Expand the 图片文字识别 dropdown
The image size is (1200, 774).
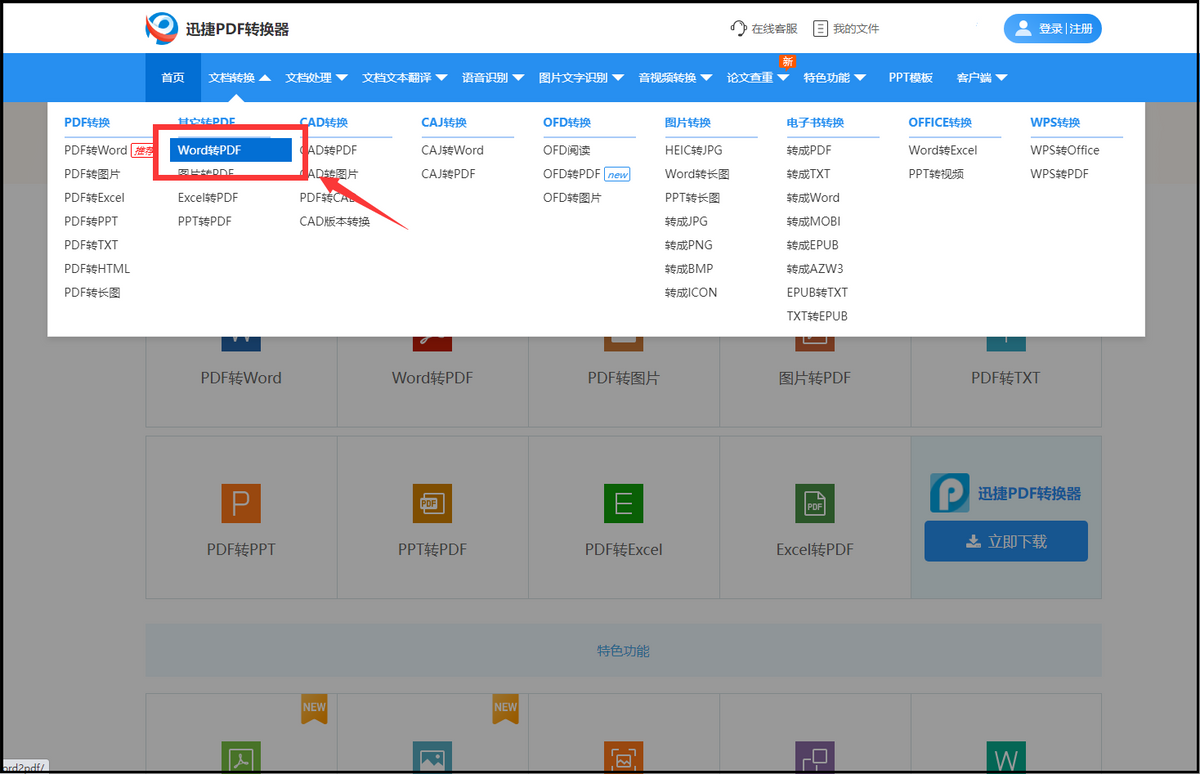[580, 77]
